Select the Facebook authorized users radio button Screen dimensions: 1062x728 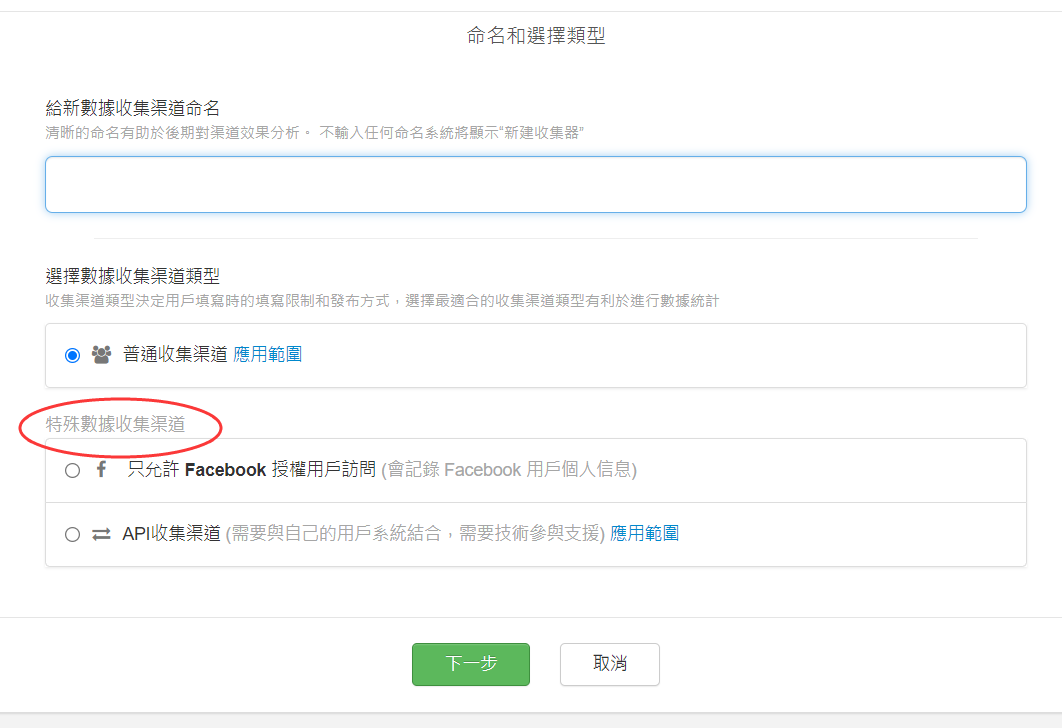tap(72, 470)
